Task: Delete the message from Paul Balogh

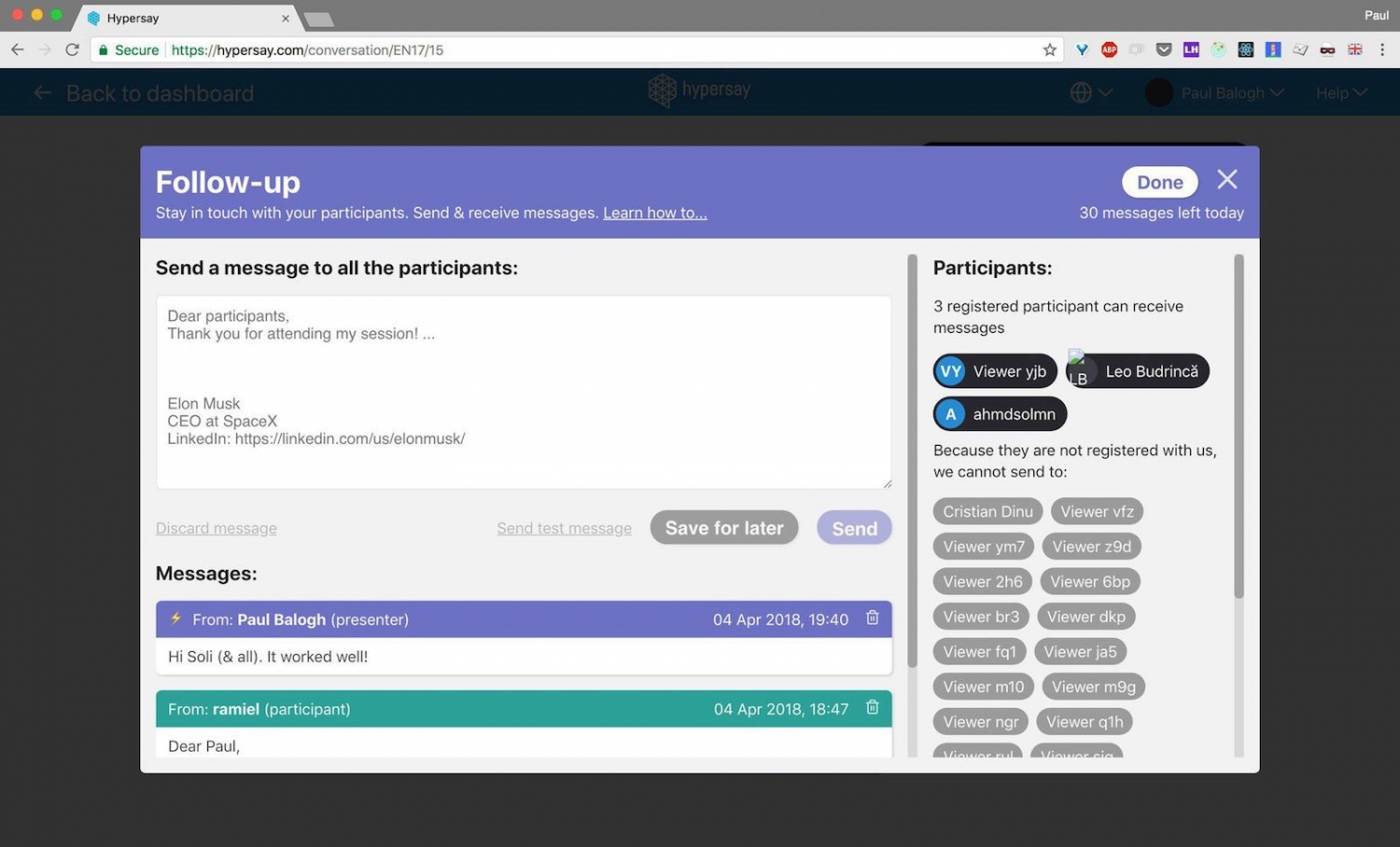Action: (872, 618)
